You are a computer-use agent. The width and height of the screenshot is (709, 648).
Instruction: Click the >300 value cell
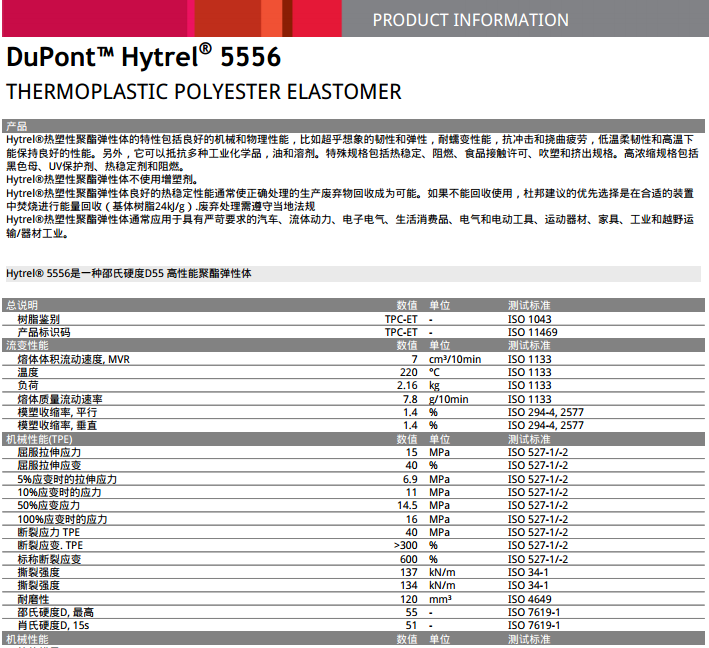(x=406, y=545)
